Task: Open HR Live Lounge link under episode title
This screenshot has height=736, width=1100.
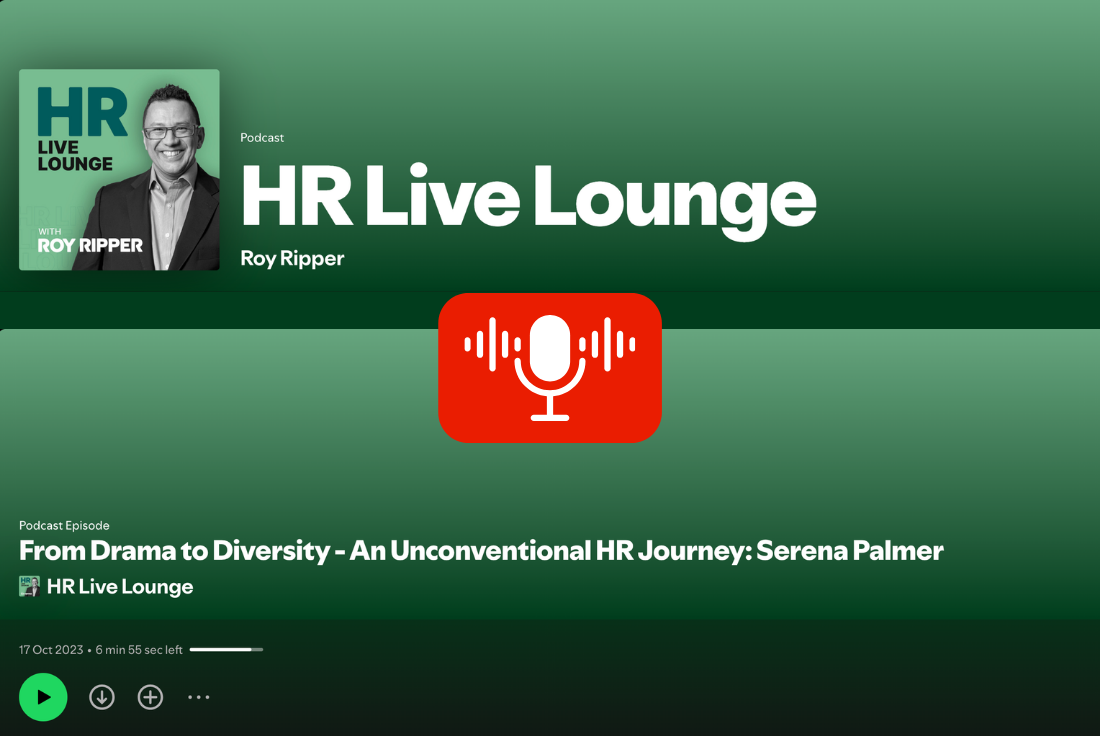Action: [120, 587]
